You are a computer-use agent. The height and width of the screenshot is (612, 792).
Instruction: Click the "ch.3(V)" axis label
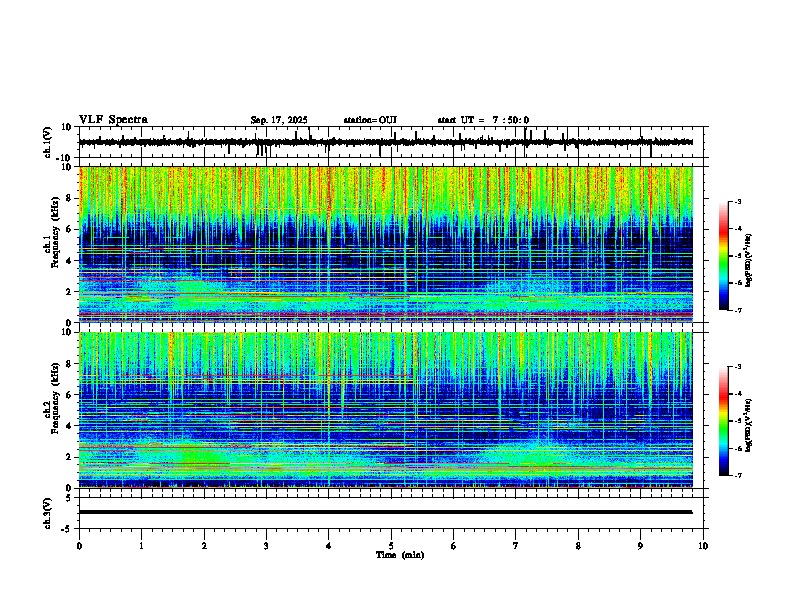coord(48,514)
